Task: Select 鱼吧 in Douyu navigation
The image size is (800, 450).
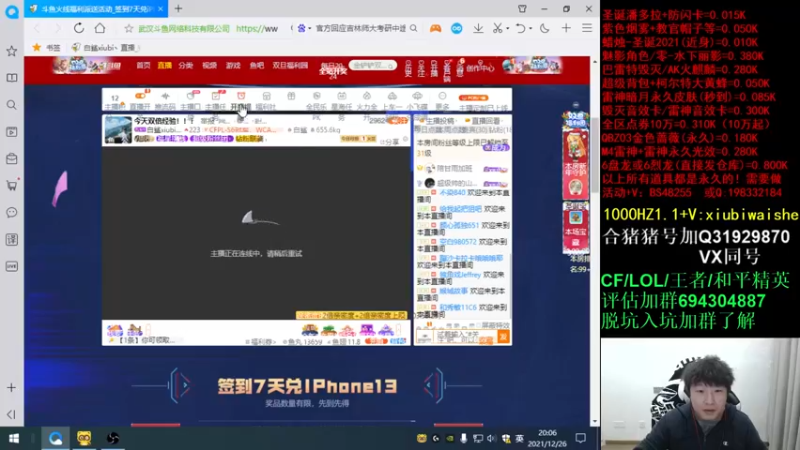Action: (257, 65)
